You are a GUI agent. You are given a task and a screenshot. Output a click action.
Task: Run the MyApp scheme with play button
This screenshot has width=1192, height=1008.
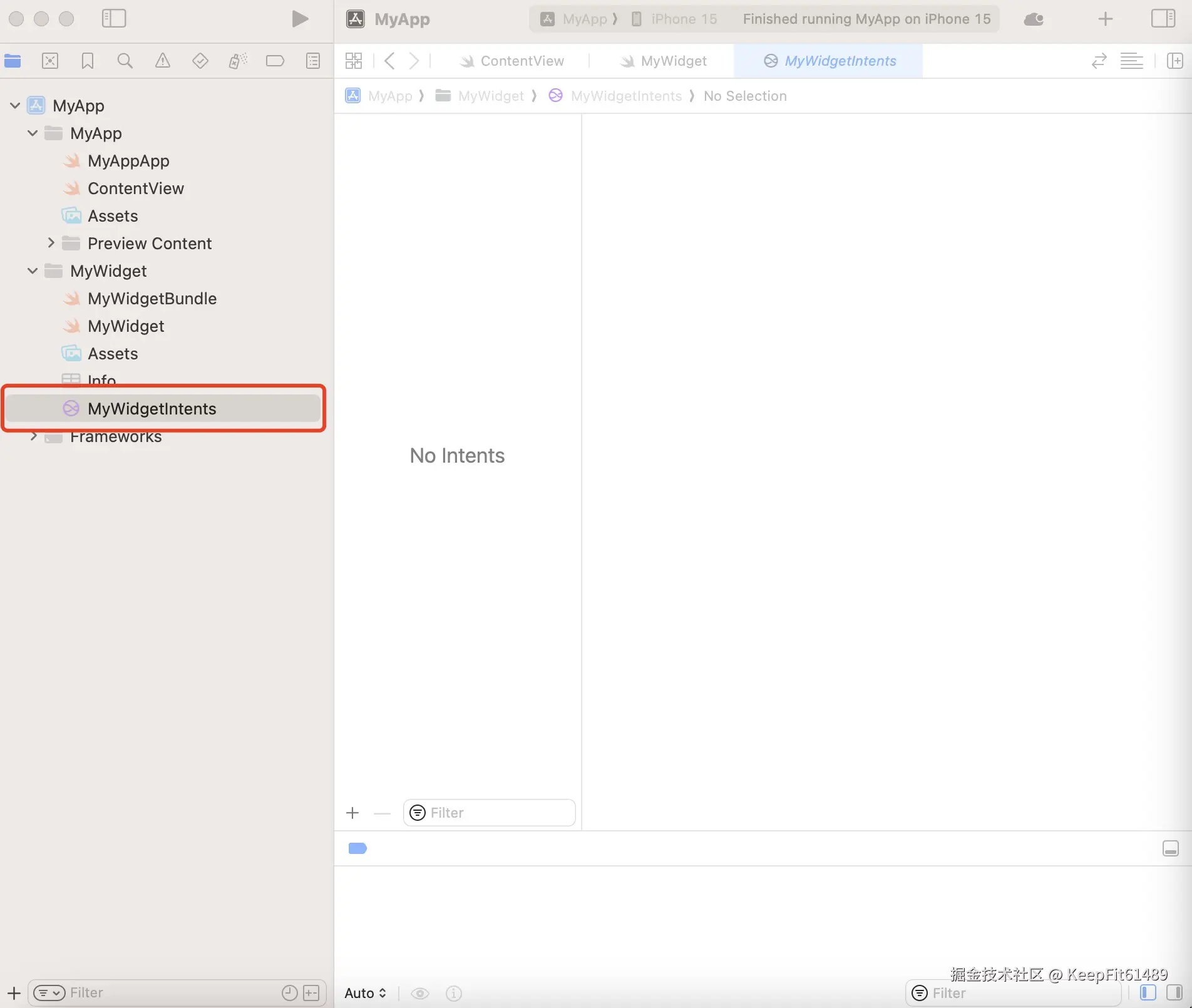(x=300, y=19)
